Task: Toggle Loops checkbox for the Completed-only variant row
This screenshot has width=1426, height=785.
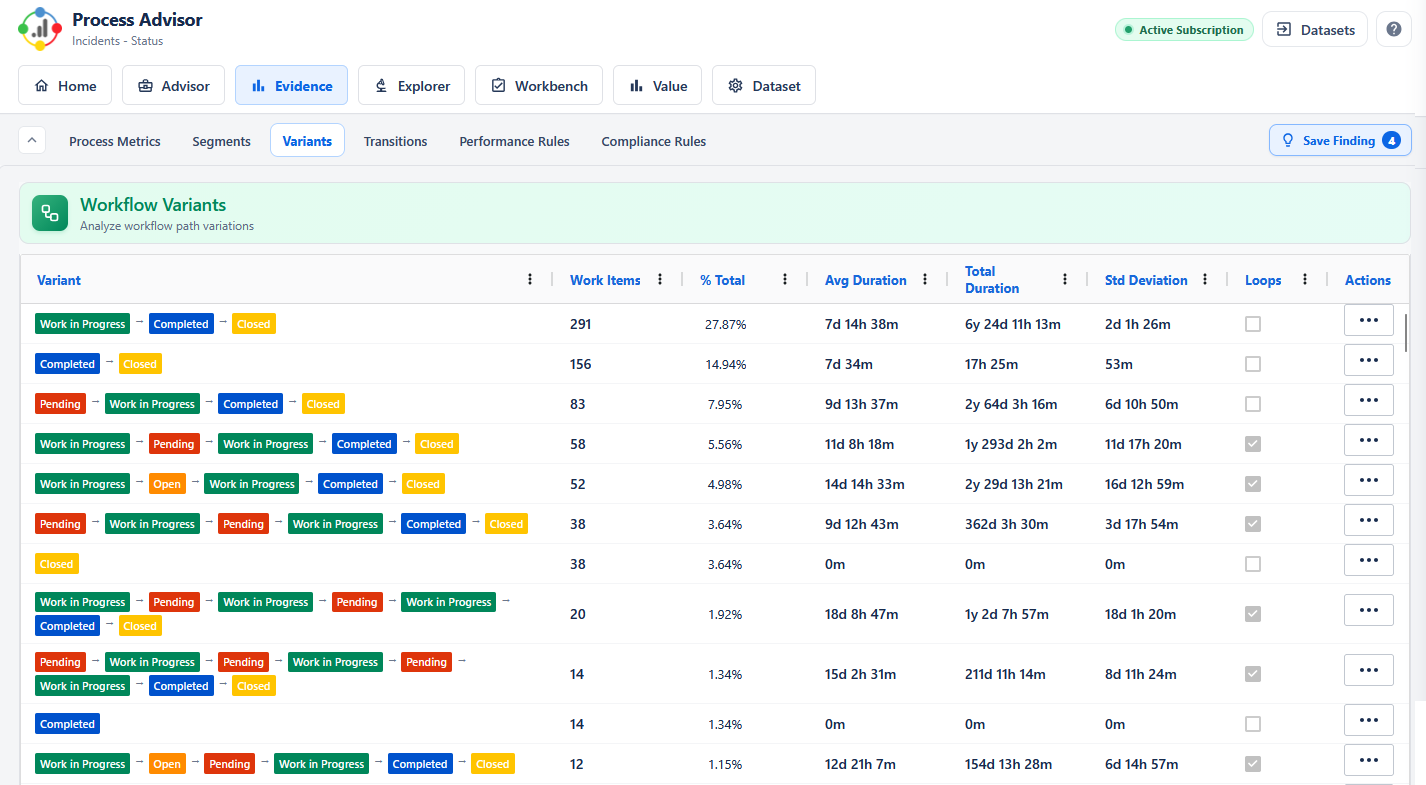Action: point(1253,724)
